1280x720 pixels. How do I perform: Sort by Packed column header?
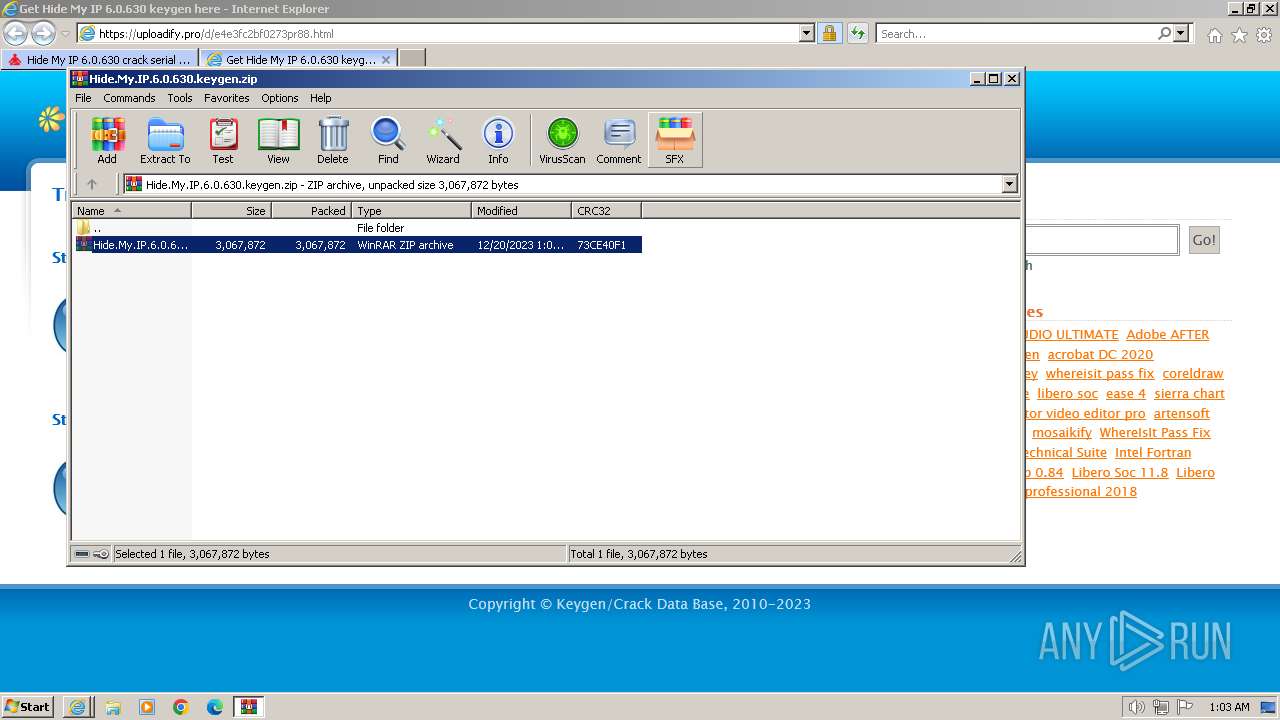[311, 210]
